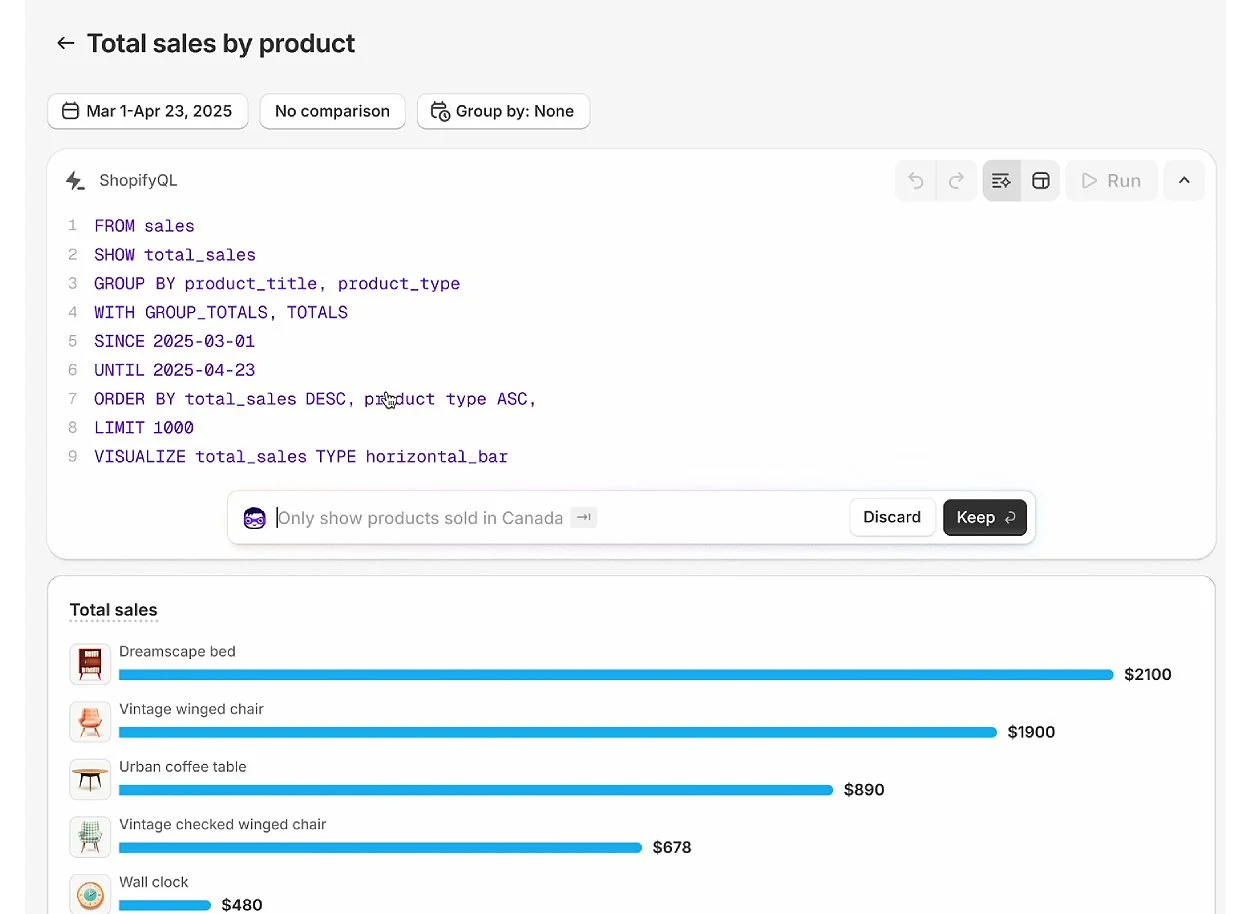Click the Urban coffee table sales bar
Screen dimensions: 1248x914
pos(475,790)
